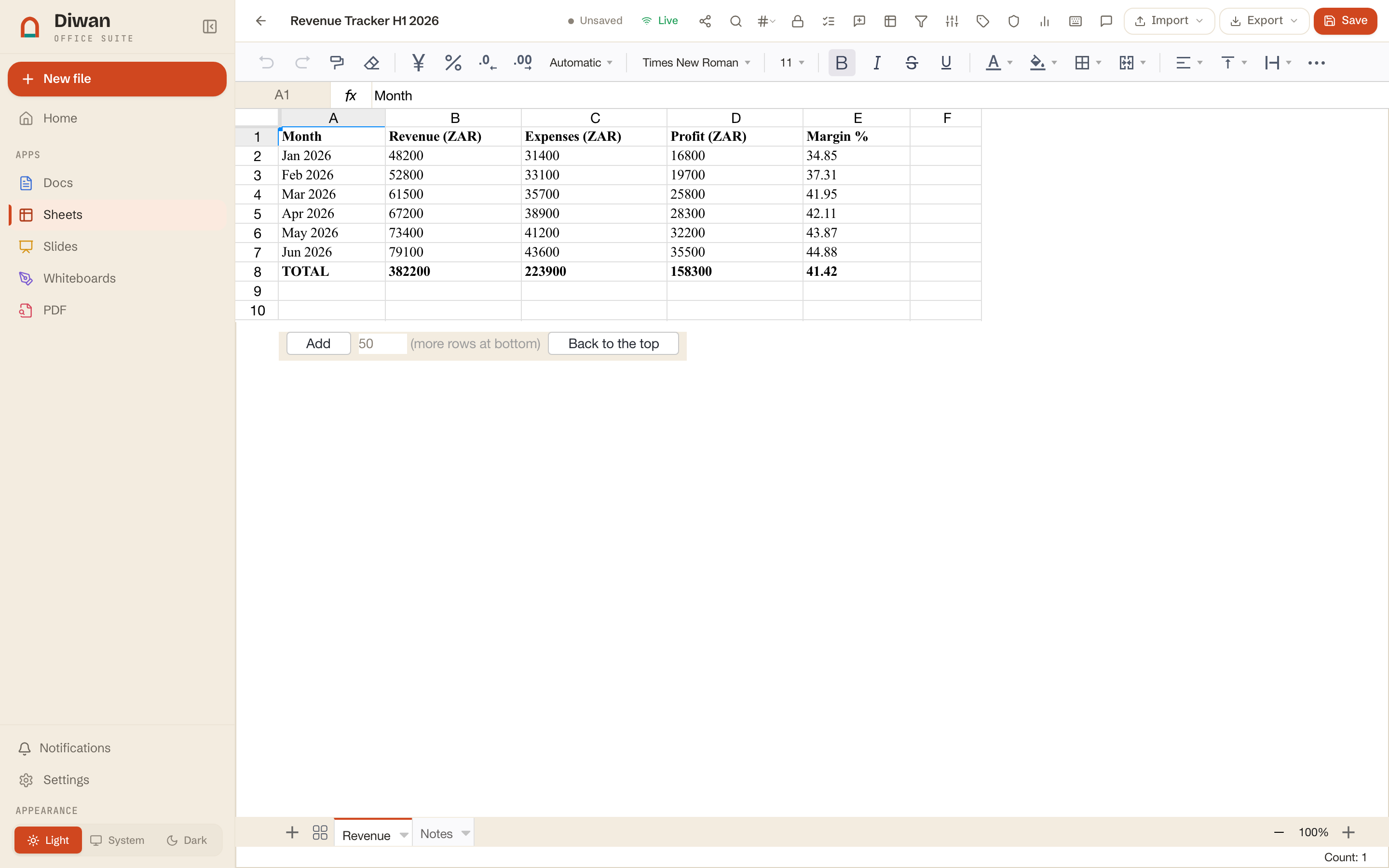1389x868 pixels.
Task: Click the tag icon in header
Action: tap(982, 21)
